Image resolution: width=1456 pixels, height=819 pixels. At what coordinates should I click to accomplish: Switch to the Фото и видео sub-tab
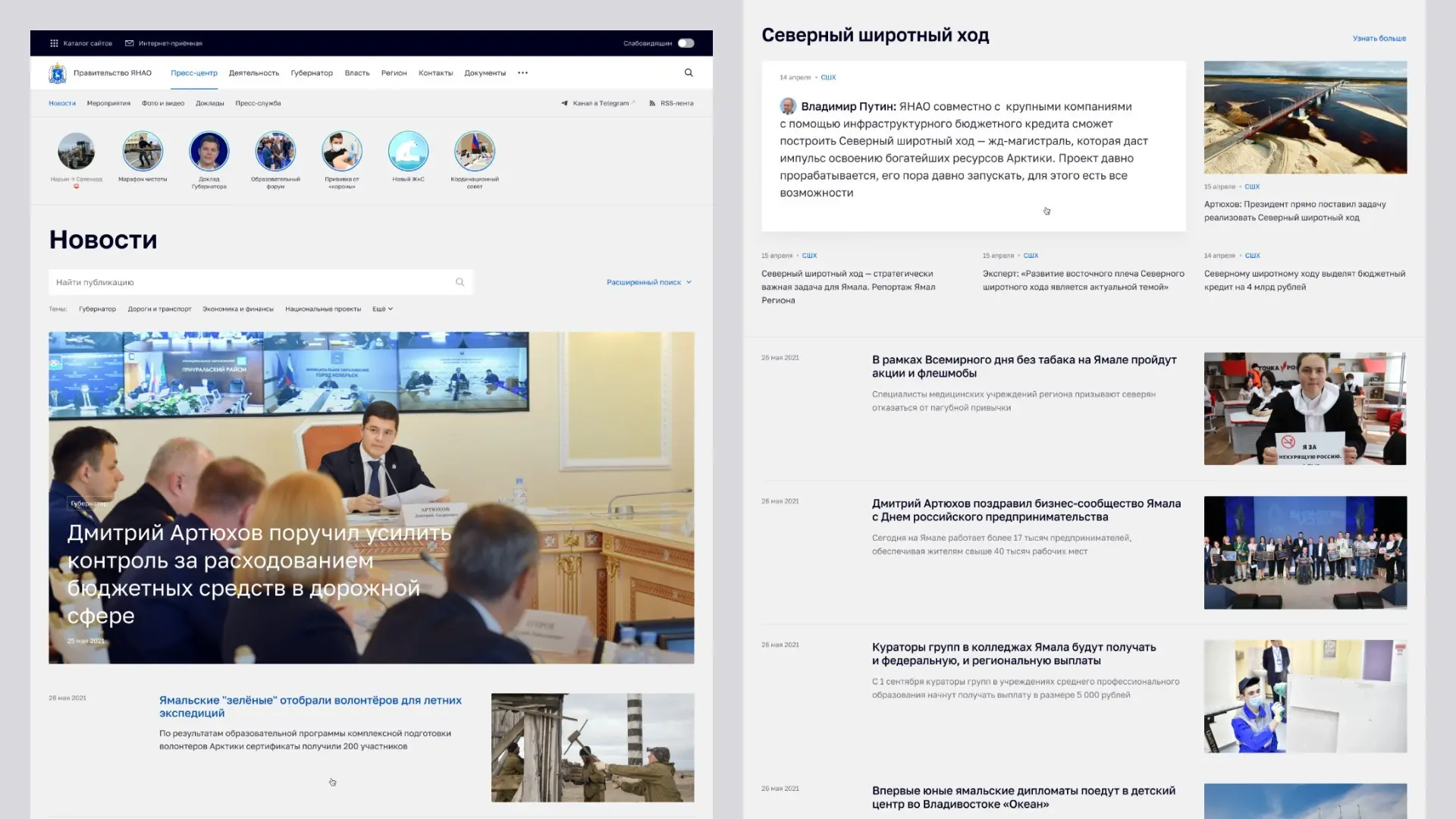163,103
